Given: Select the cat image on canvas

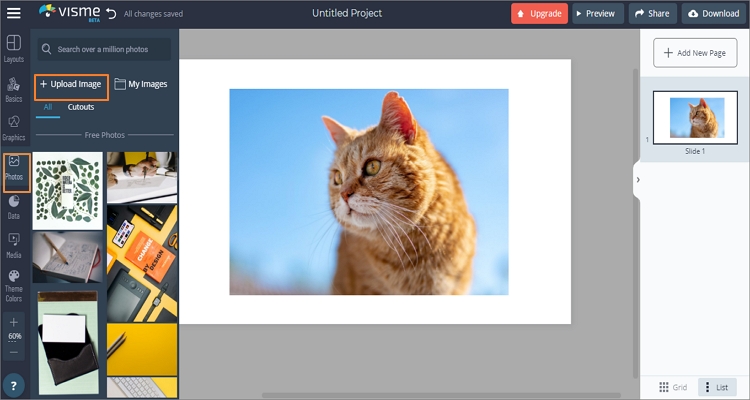Looking at the screenshot, I should (369, 192).
